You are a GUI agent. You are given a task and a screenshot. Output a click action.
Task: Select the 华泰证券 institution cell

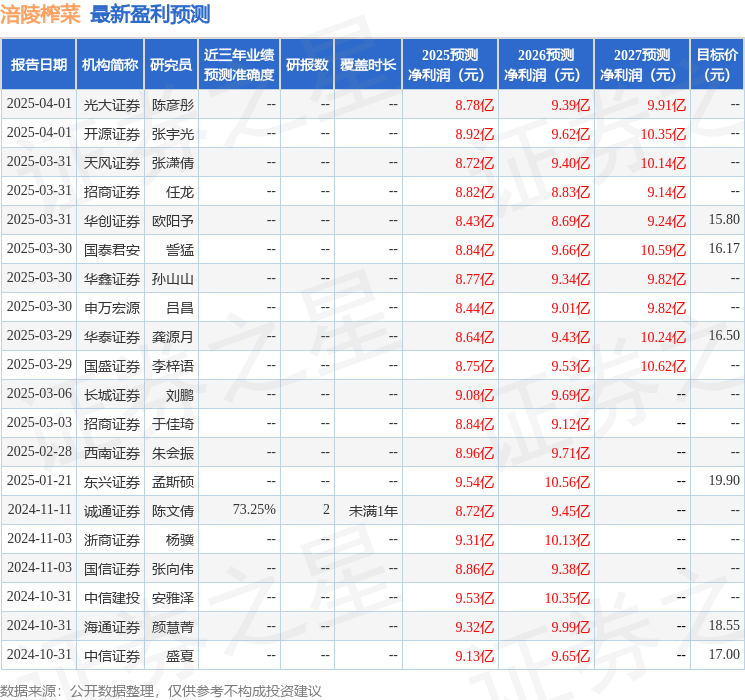pyautogui.click(x=112, y=337)
